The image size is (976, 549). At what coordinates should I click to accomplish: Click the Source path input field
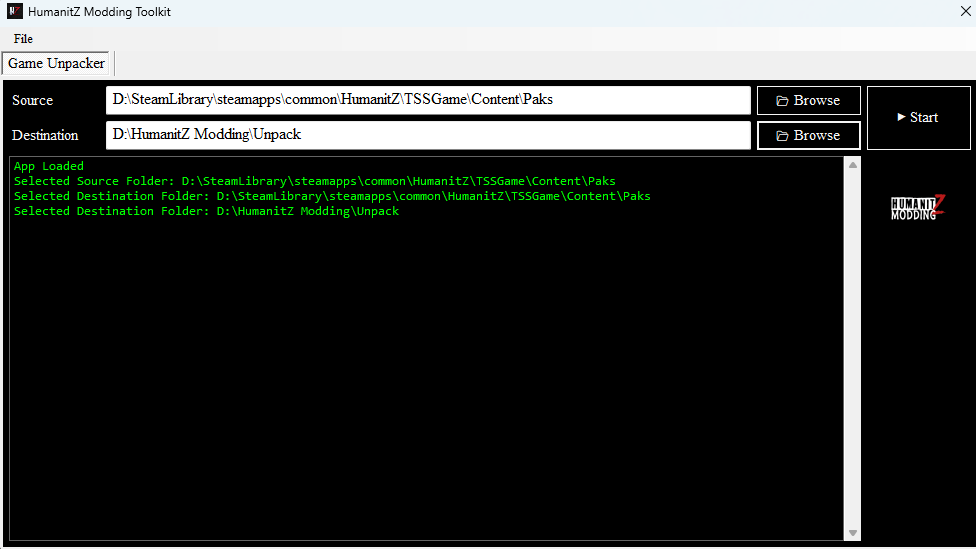click(x=428, y=100)
